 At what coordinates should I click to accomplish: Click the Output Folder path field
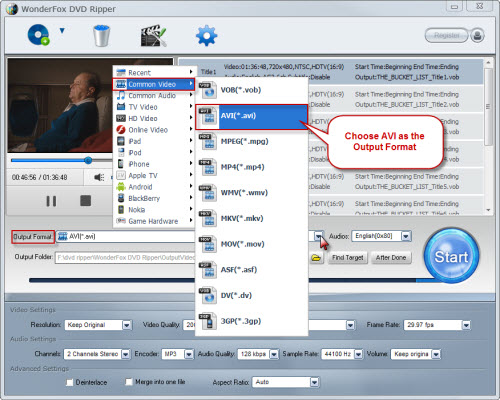(x=125, y=258)
